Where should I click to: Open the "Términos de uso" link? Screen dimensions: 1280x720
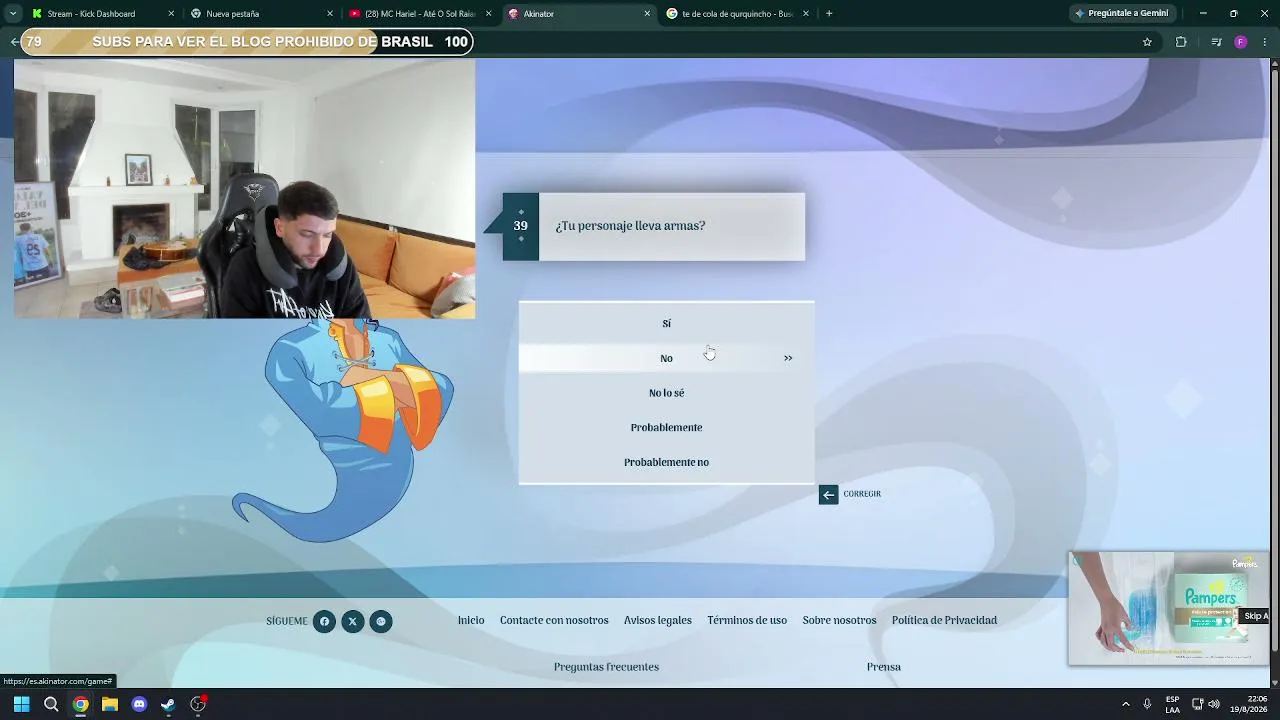pyautogui.click(x=747, y=620)
